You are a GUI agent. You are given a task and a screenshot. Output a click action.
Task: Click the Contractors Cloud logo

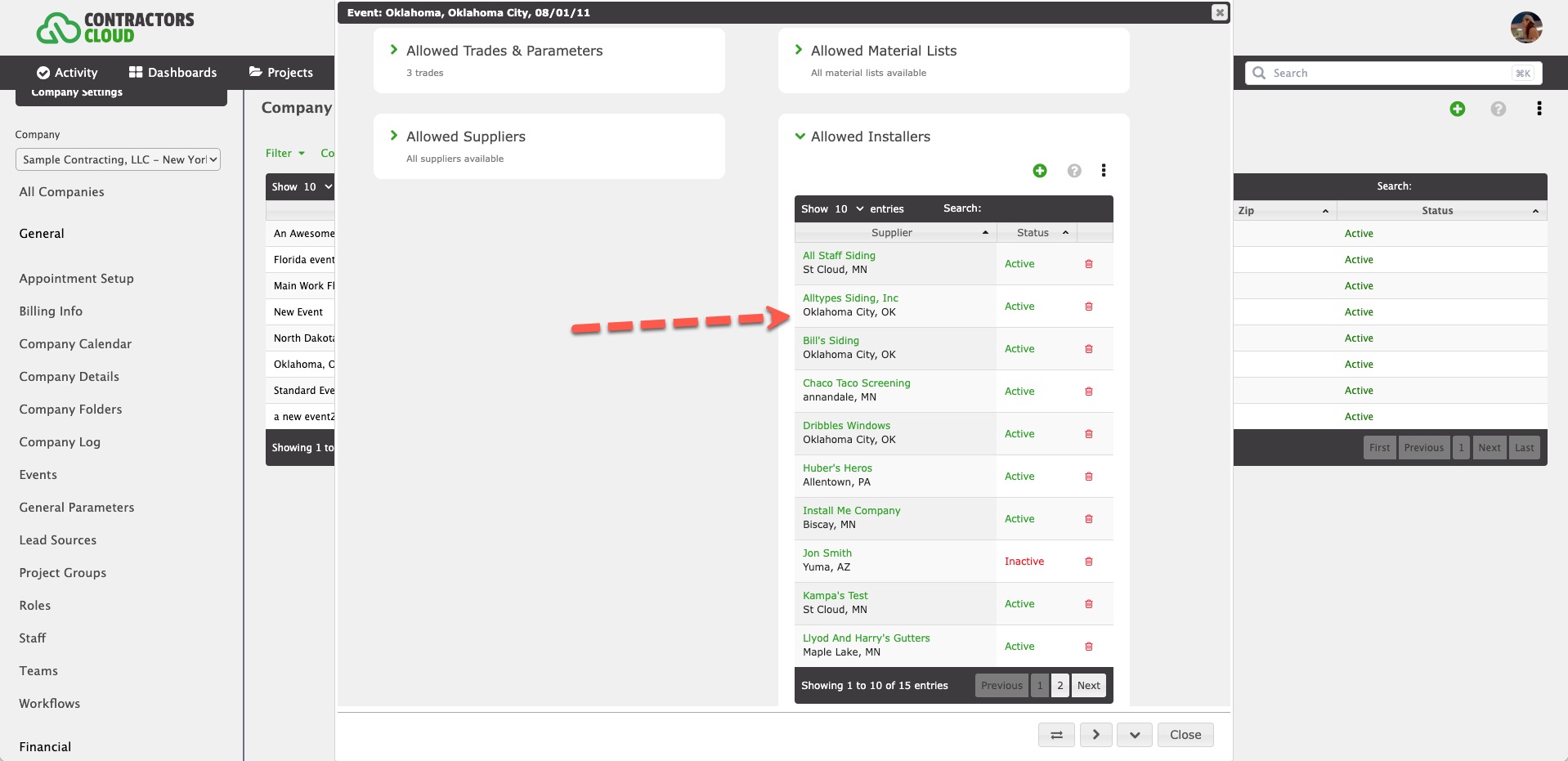pyautogui.click(x=115, y=28)
